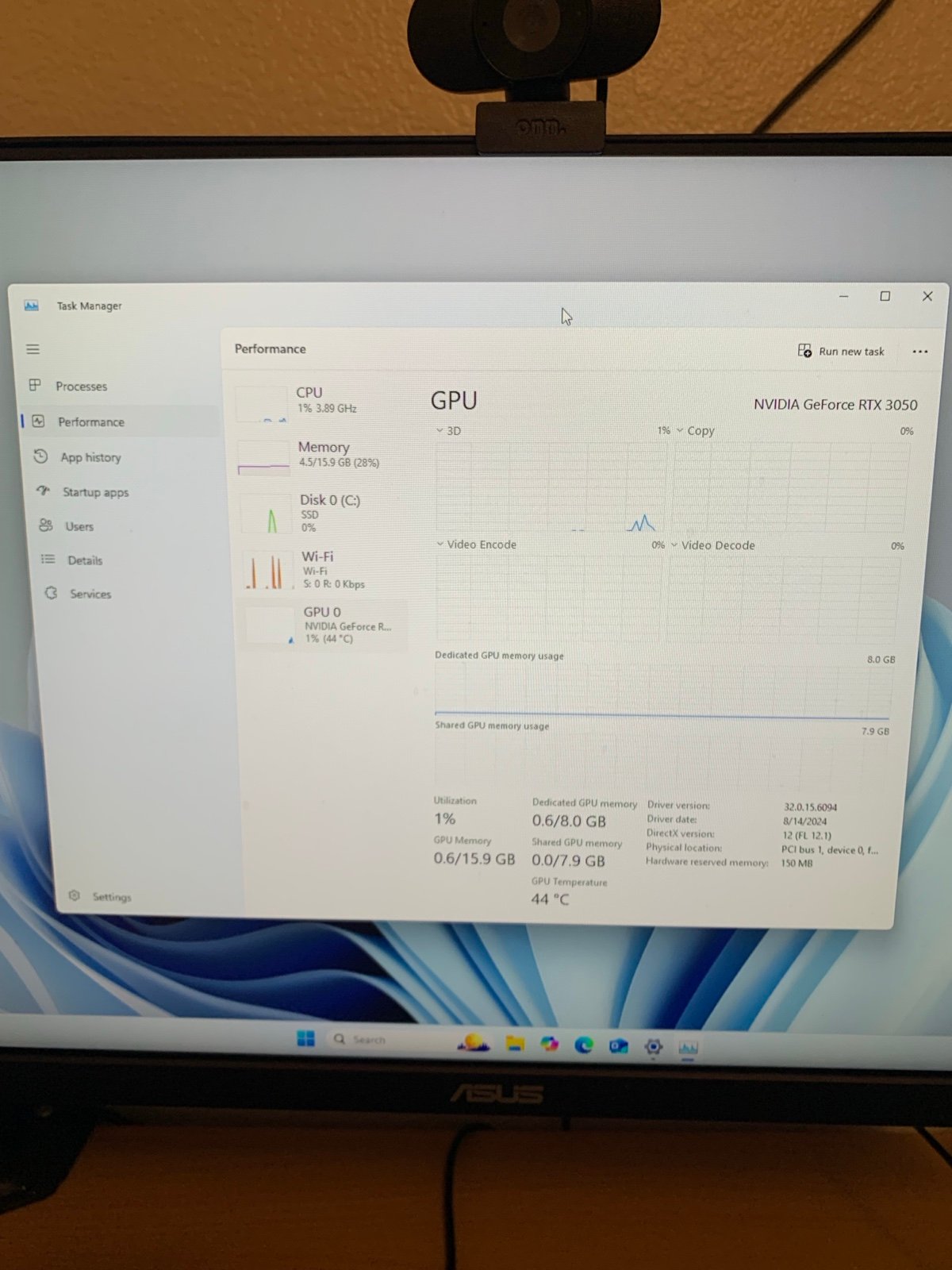Click the NVIDIA GeForce RTX 3050 title
952x1270 pixels.
click(x=835, y=405)
